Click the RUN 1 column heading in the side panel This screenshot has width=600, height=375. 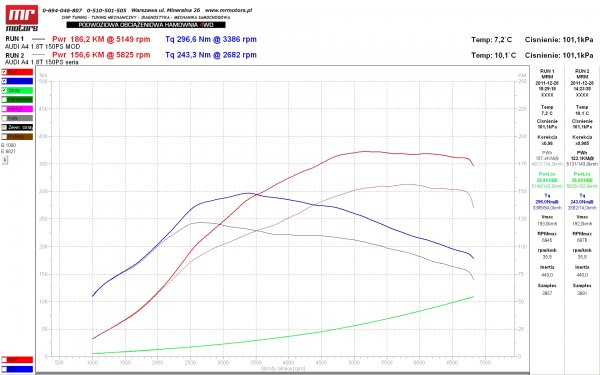tap(547, 71)
